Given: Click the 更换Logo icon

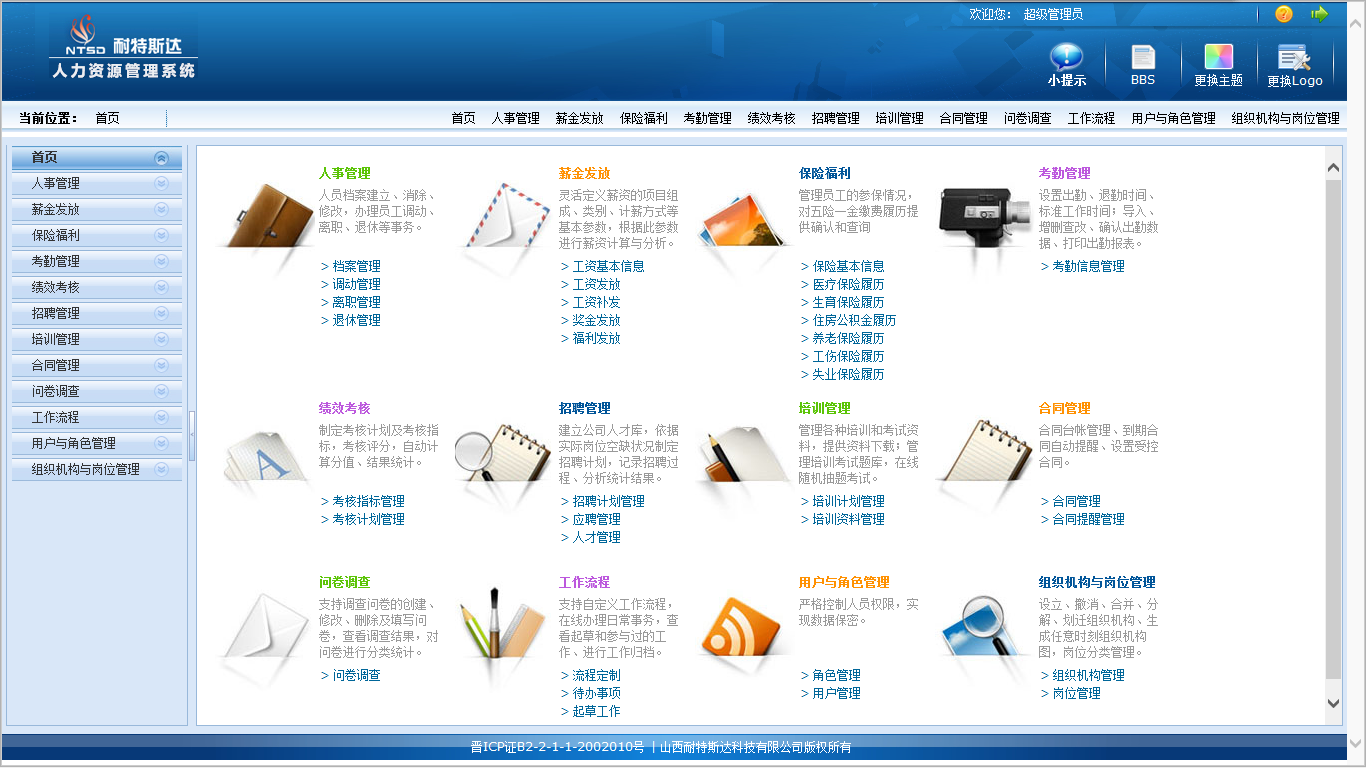Looking at the screenshot, I should point(1294,58).
